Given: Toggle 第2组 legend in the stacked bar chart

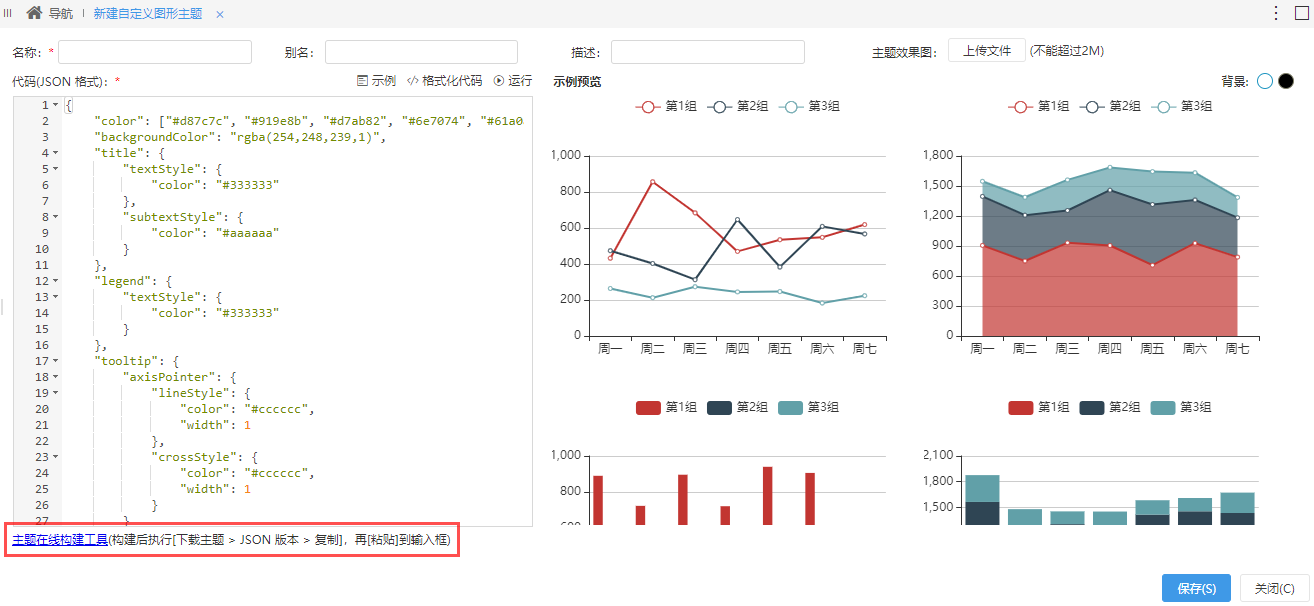Looking at the screenshot, I should pyautogui.click(x=1110, y=408).
